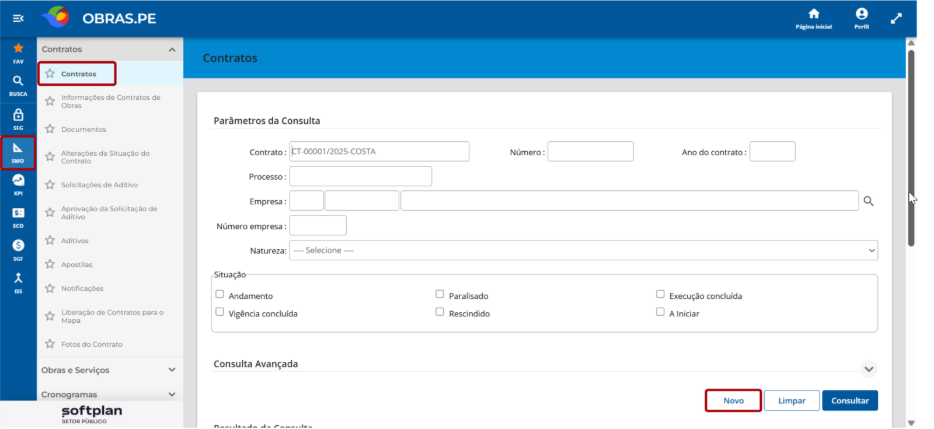Open the KPI chart module icon
The width and height of the screenshot is (934, 429).
tap(18, 181)
